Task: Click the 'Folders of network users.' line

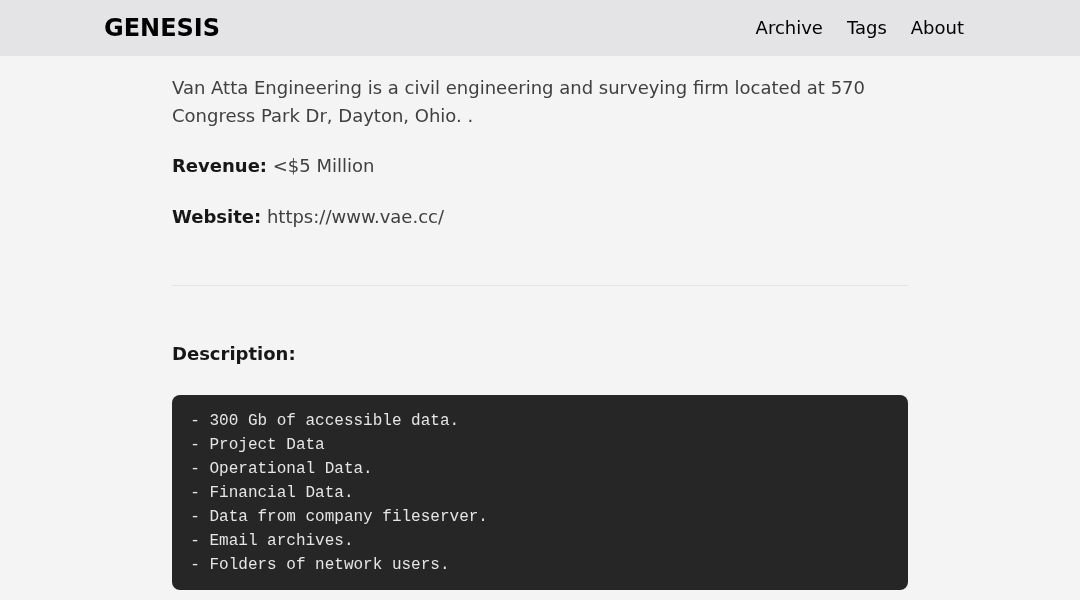Action: (320, 564)
